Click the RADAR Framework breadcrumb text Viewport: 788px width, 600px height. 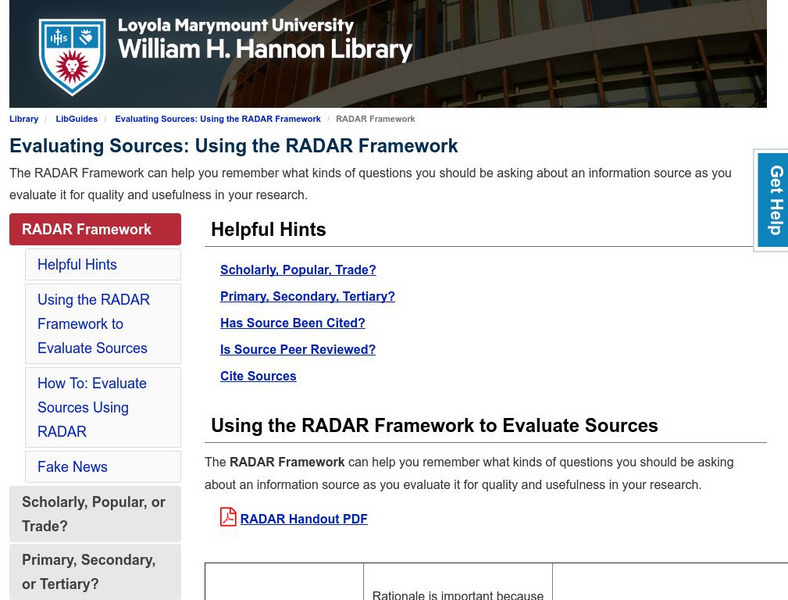point(375,119)
